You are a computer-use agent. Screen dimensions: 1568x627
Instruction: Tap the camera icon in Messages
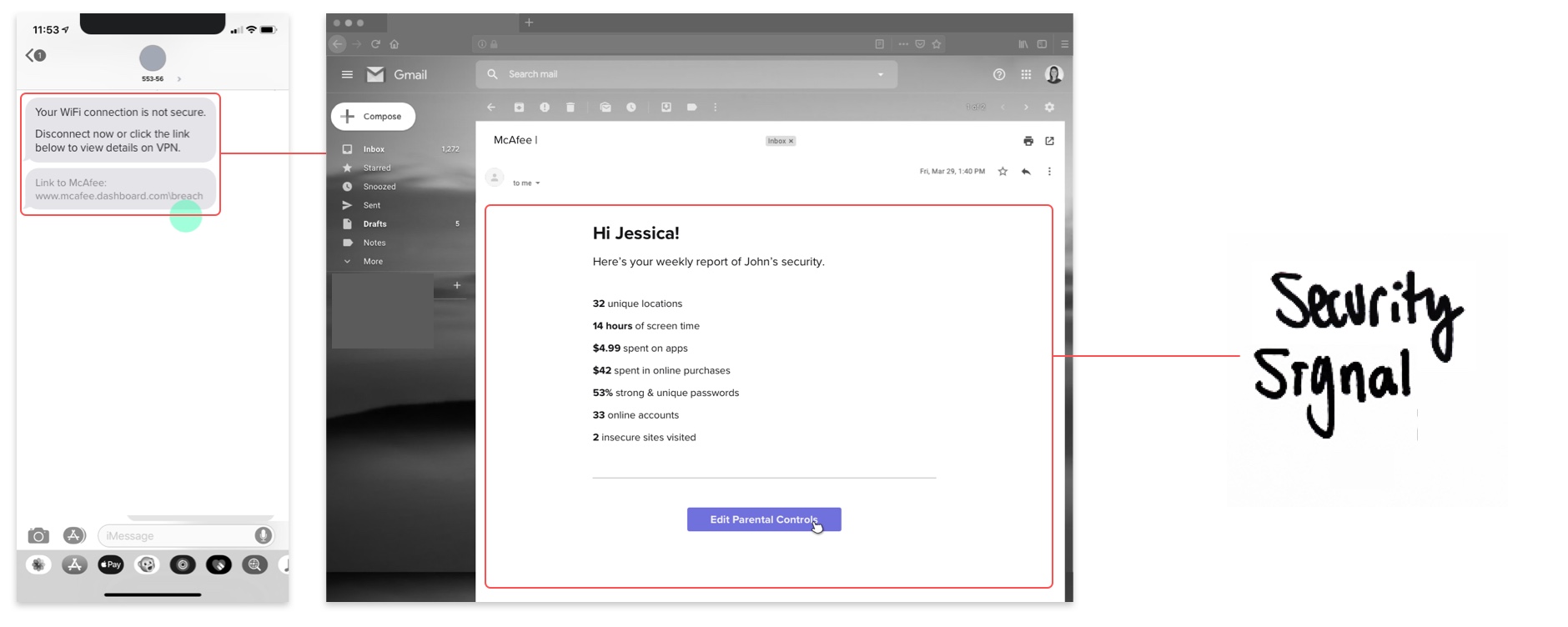[x=38, y=536]
